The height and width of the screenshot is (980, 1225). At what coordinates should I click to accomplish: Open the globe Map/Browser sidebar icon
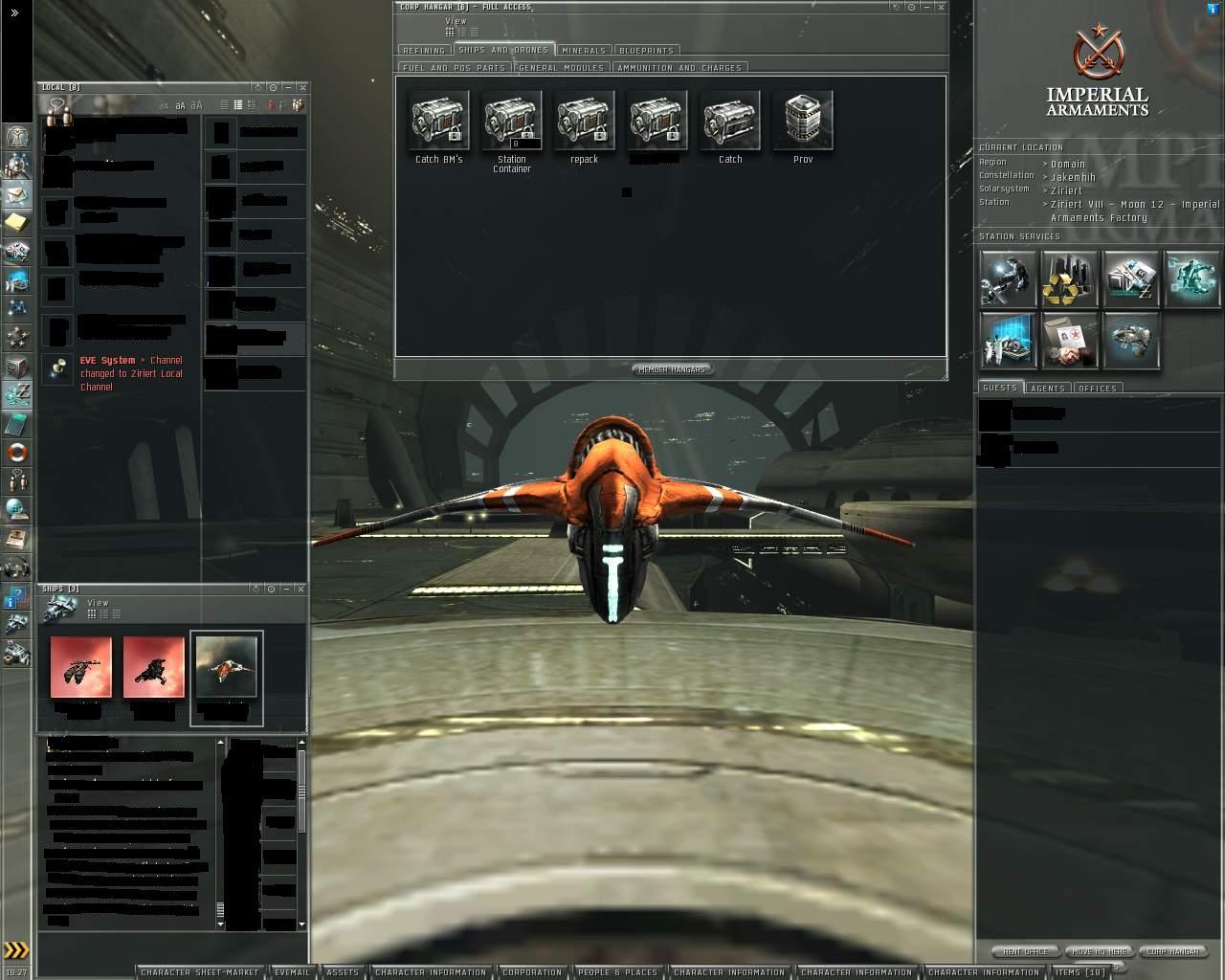[x=17, y=510]
